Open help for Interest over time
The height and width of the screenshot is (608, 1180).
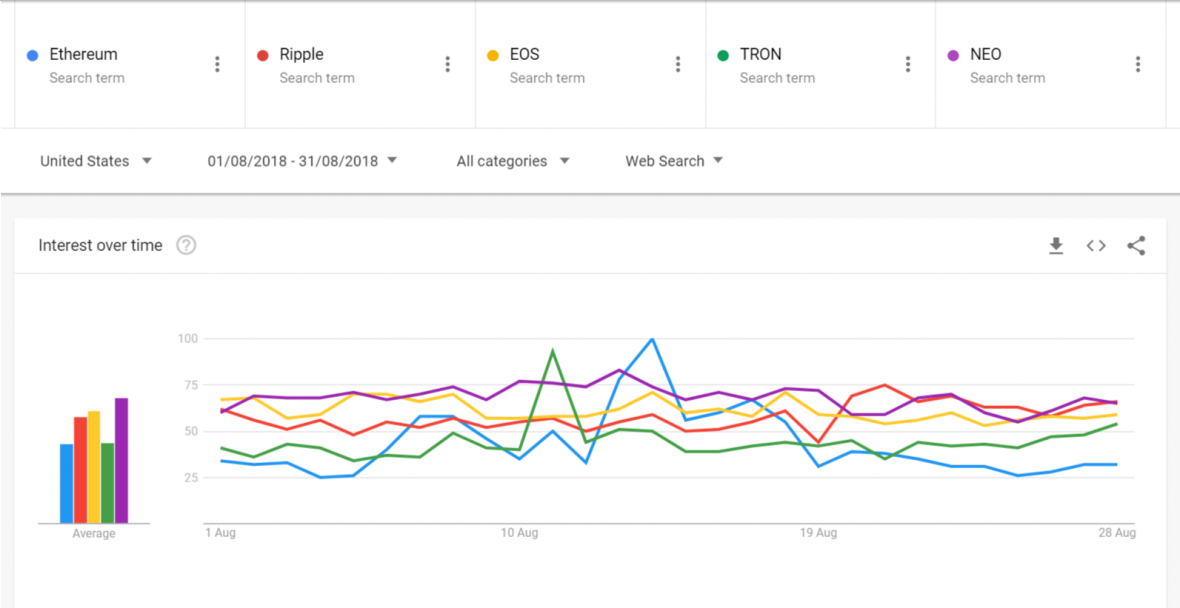click(186, 246)
